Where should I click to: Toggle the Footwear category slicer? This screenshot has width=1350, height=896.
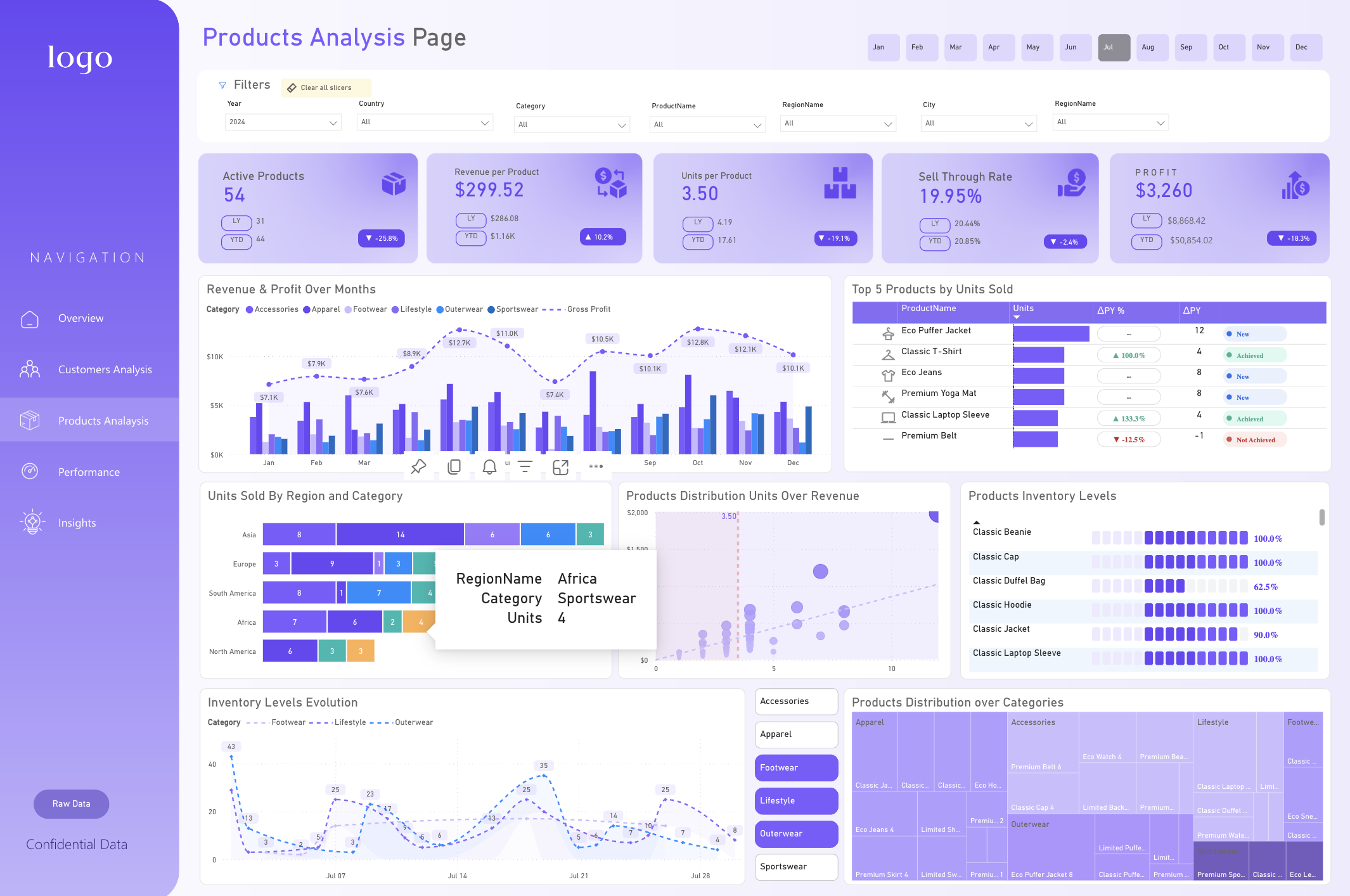[x=796, y=767]
